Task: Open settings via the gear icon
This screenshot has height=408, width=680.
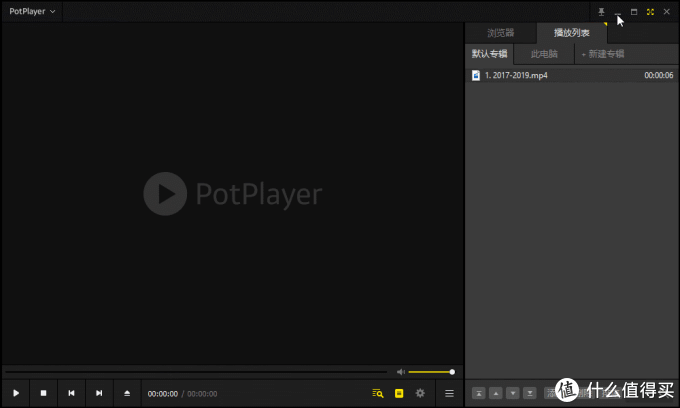Action: pyautogui.click(x=420, y=393)
